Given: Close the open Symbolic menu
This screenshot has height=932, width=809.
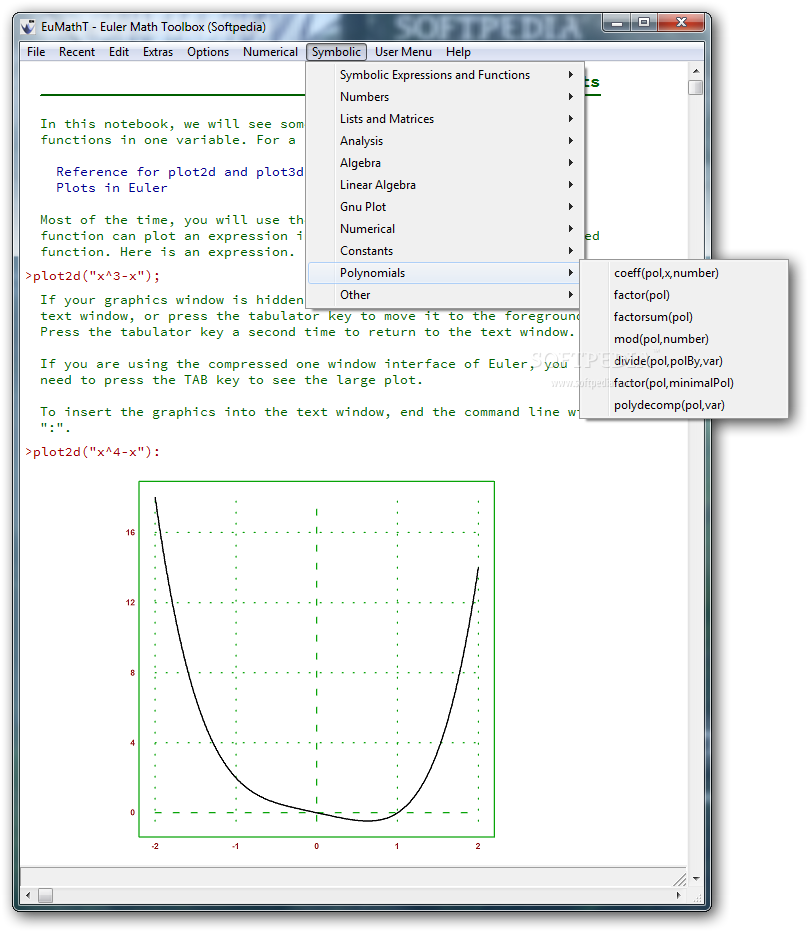Looking at the screenshot, I should [x=336, y=52].
